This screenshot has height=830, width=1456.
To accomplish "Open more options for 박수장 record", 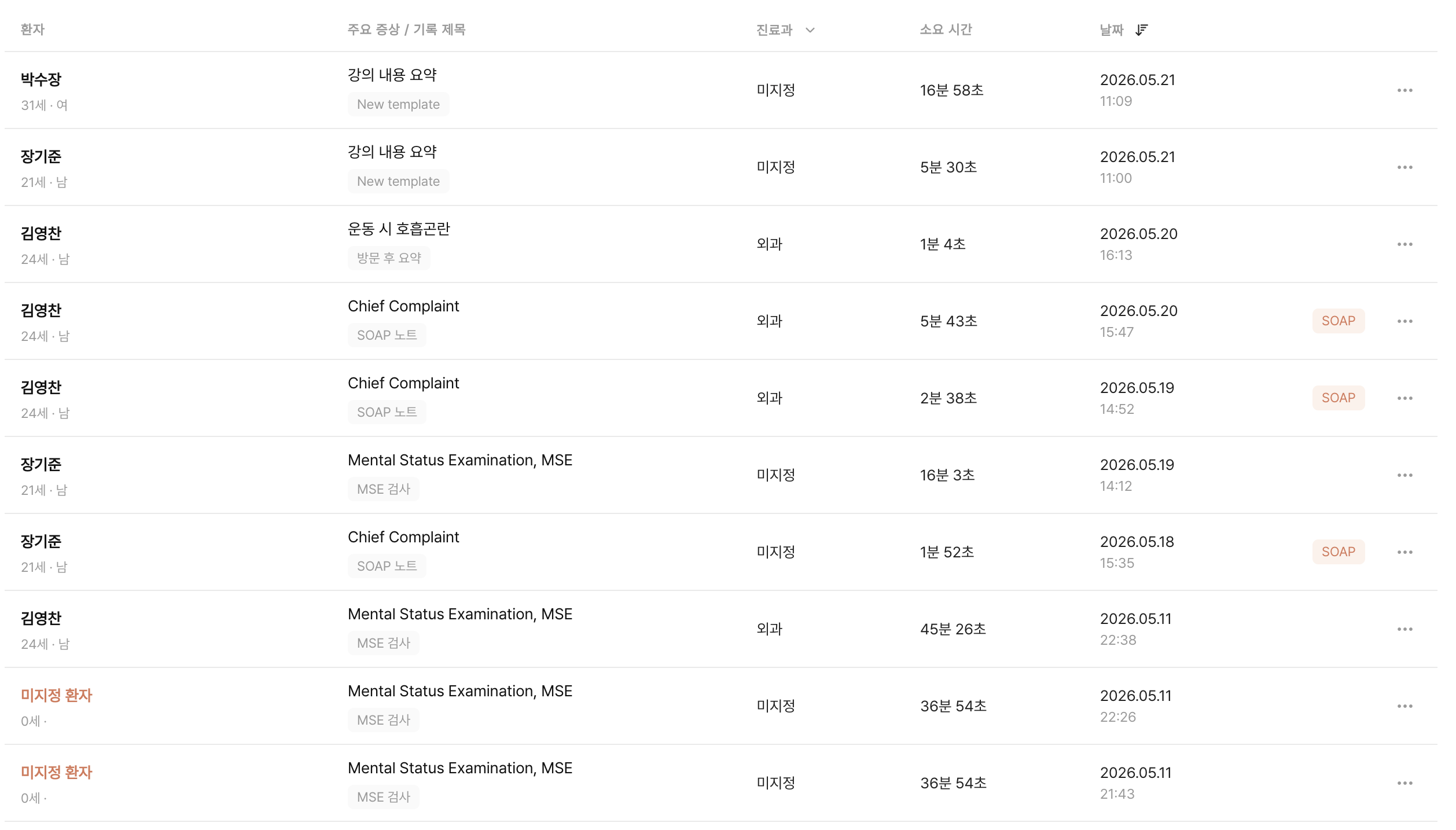I will (x=1404, y=90).
